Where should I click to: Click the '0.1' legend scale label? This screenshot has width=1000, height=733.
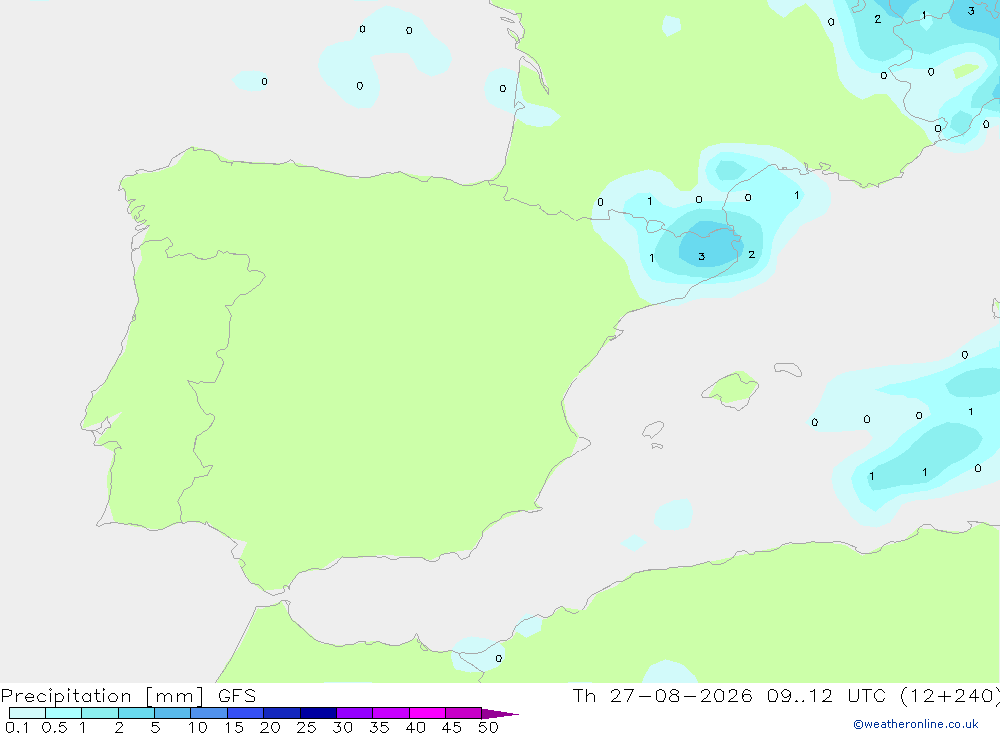coord(17,727)
